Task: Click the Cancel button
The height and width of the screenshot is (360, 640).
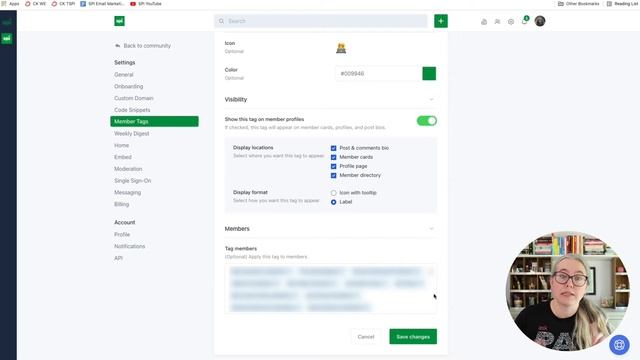Action: tap(366, 337)
